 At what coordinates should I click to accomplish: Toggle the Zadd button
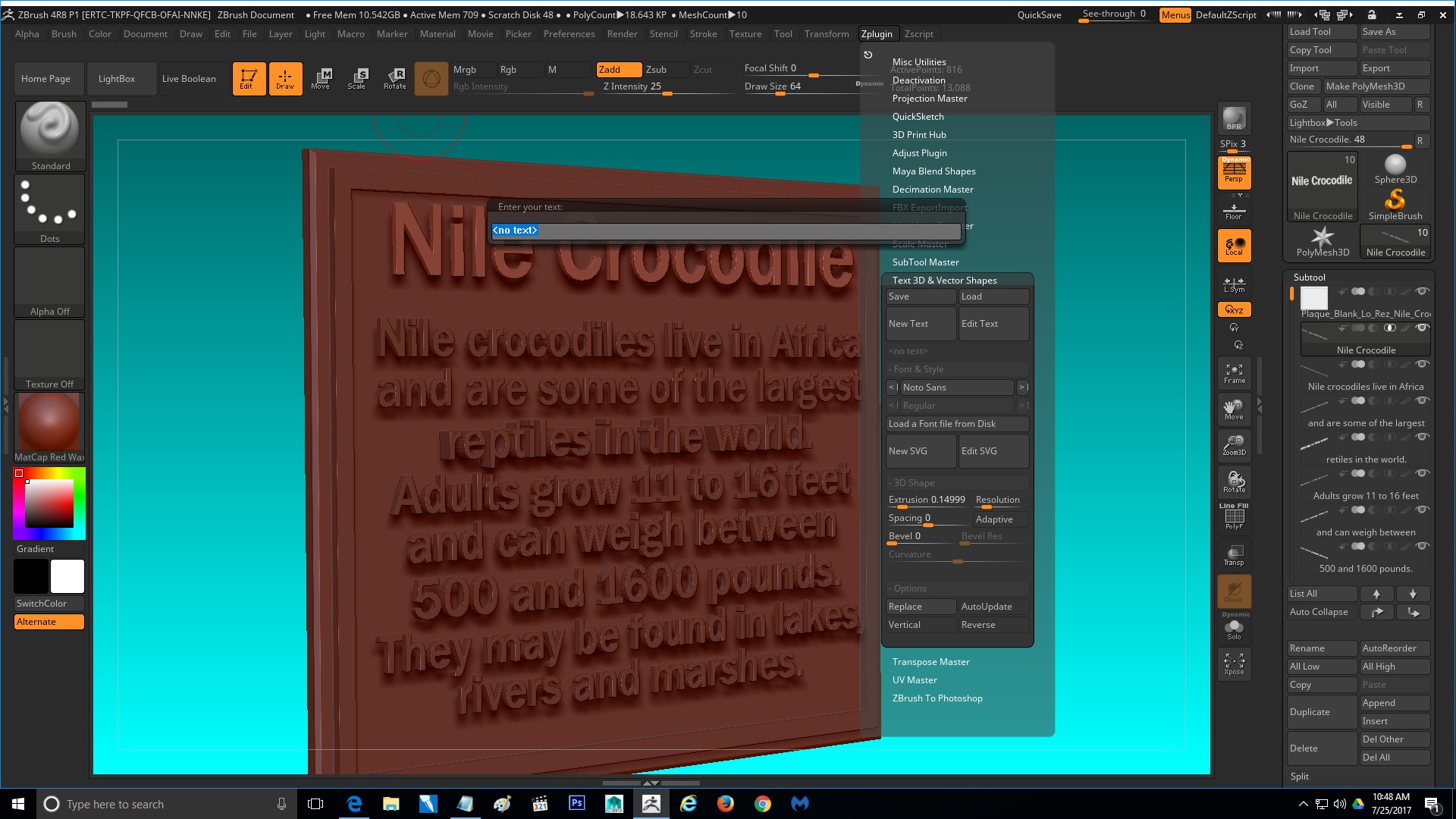619,70
